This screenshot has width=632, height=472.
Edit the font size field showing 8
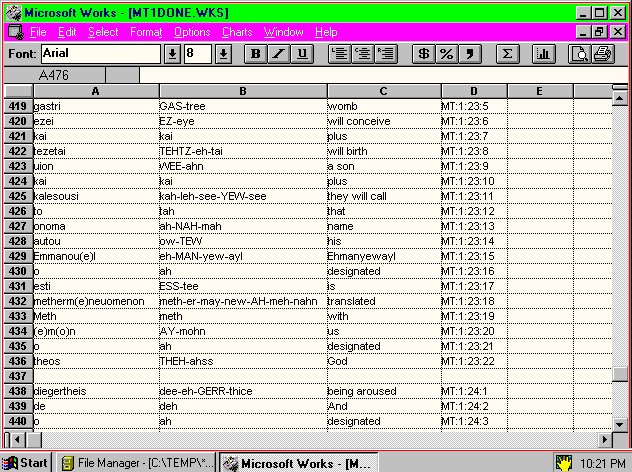click(198, 54)
